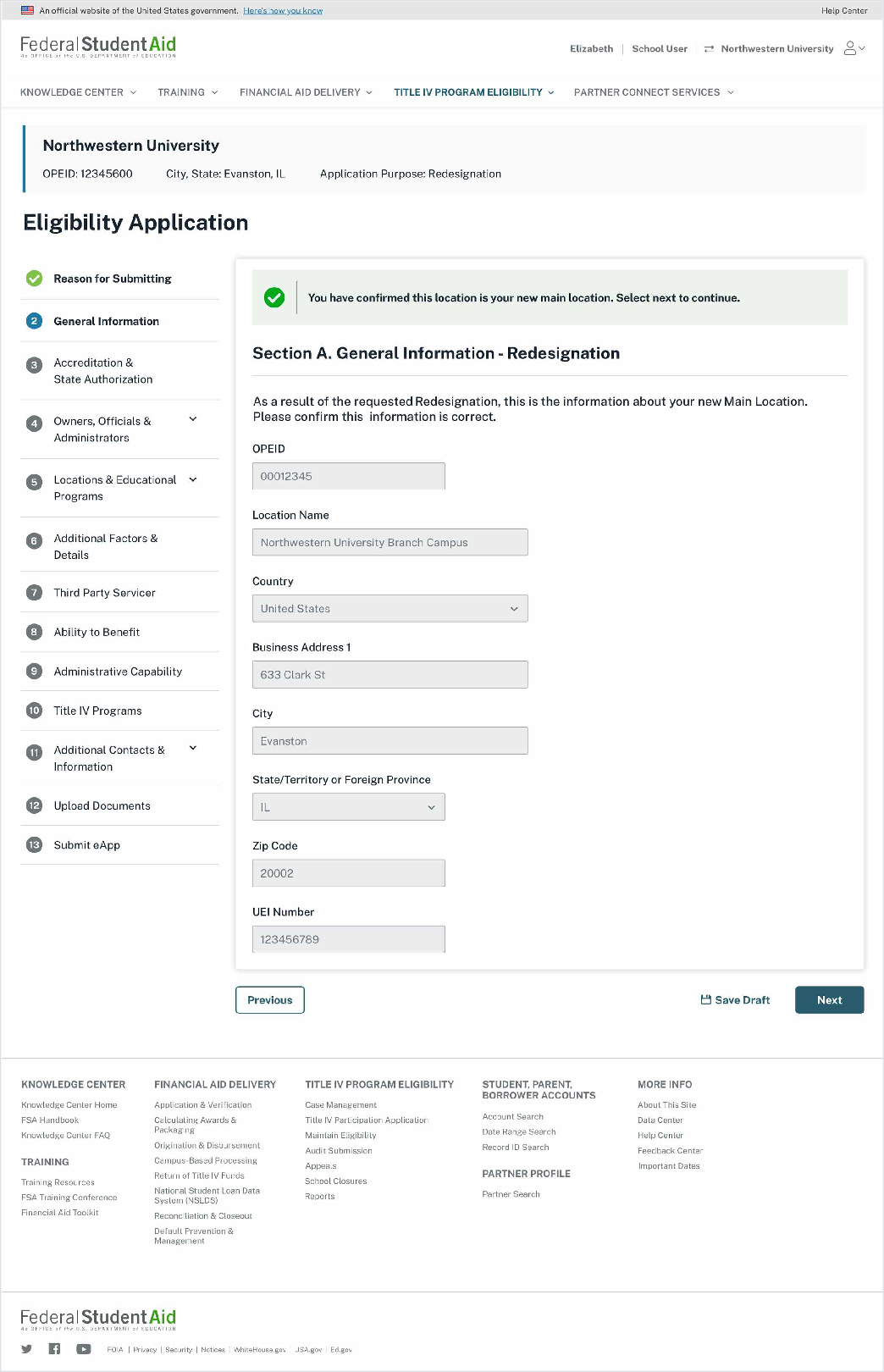Click the user profile account icon

pos(851,48)
